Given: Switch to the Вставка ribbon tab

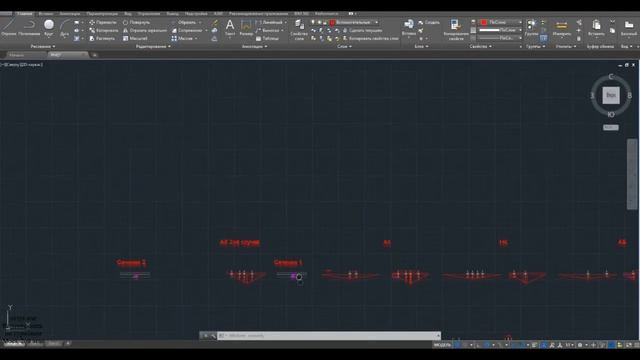Looking at the screenshot, I should click(x=46, y=13).
